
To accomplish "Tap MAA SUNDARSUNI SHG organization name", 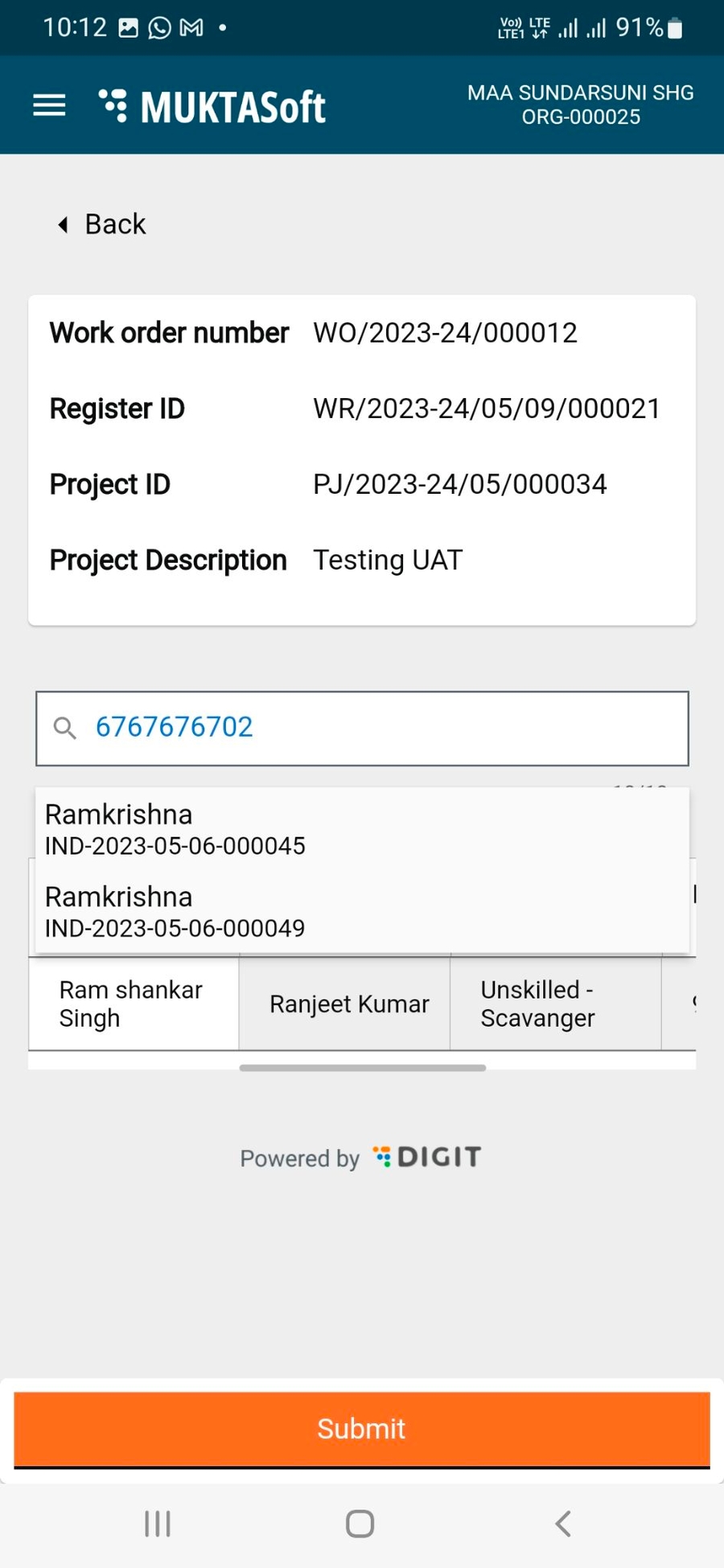I will [x=580, y=93].
